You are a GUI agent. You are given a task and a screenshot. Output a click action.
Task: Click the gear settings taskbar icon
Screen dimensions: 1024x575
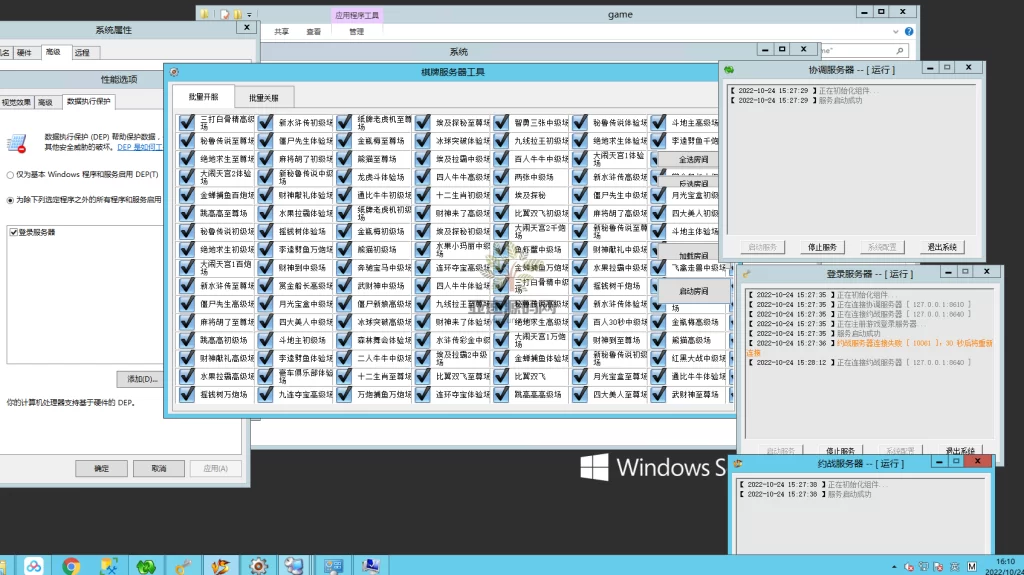click(257, 566)
